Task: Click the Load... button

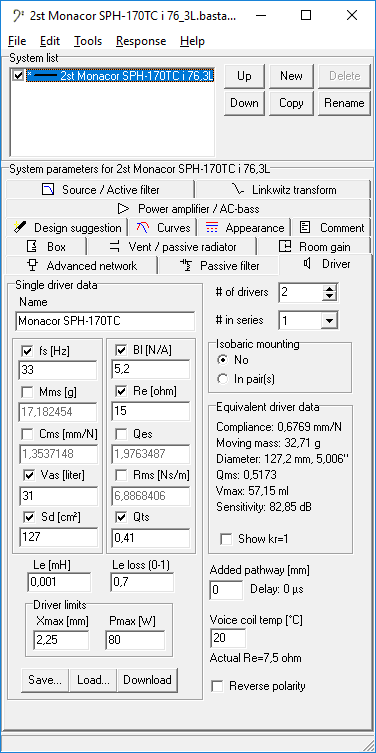Action: point(93,680)
